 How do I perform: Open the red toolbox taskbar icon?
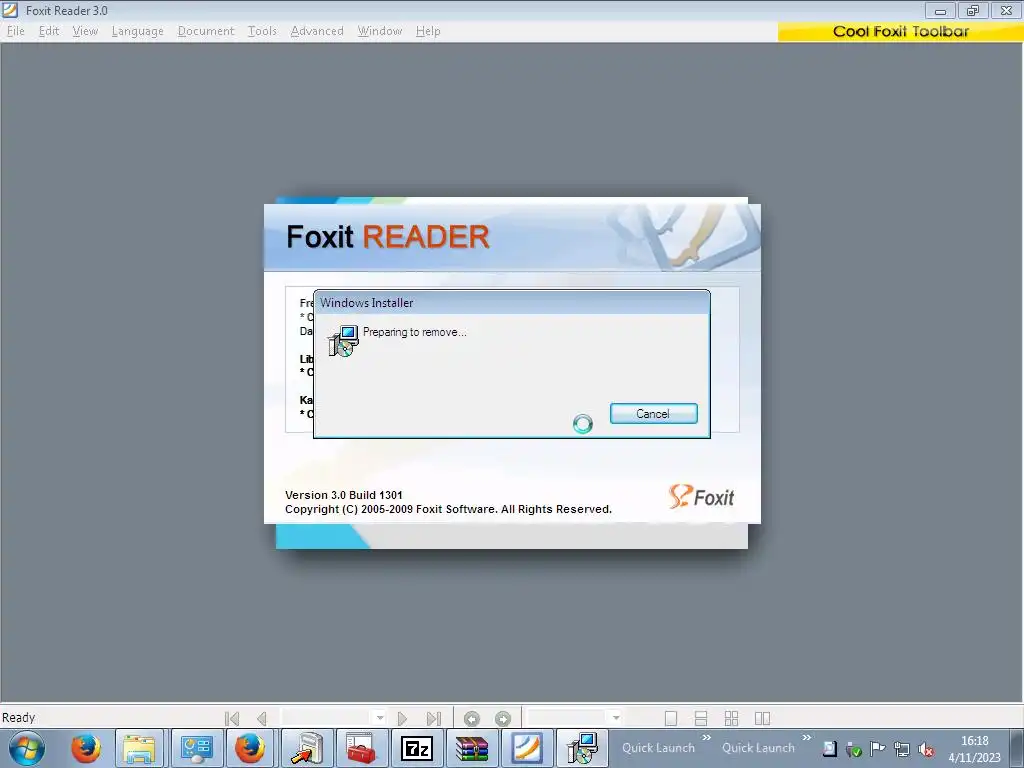tap(360, 748)
